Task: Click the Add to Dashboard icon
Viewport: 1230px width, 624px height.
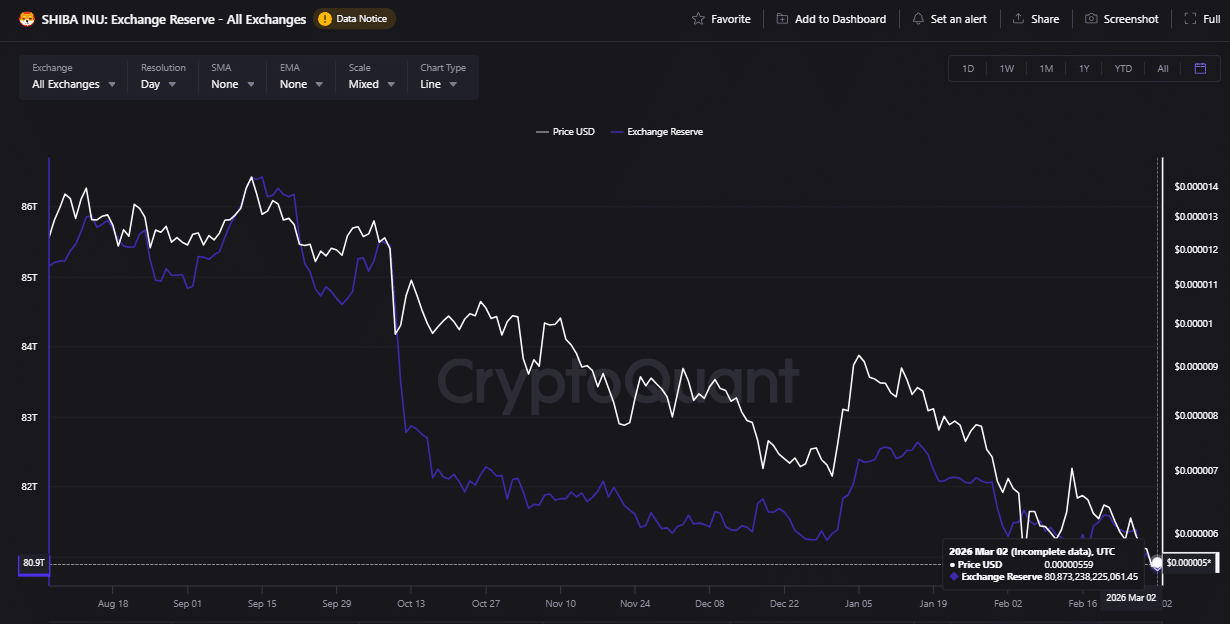Action: (782, 19)
